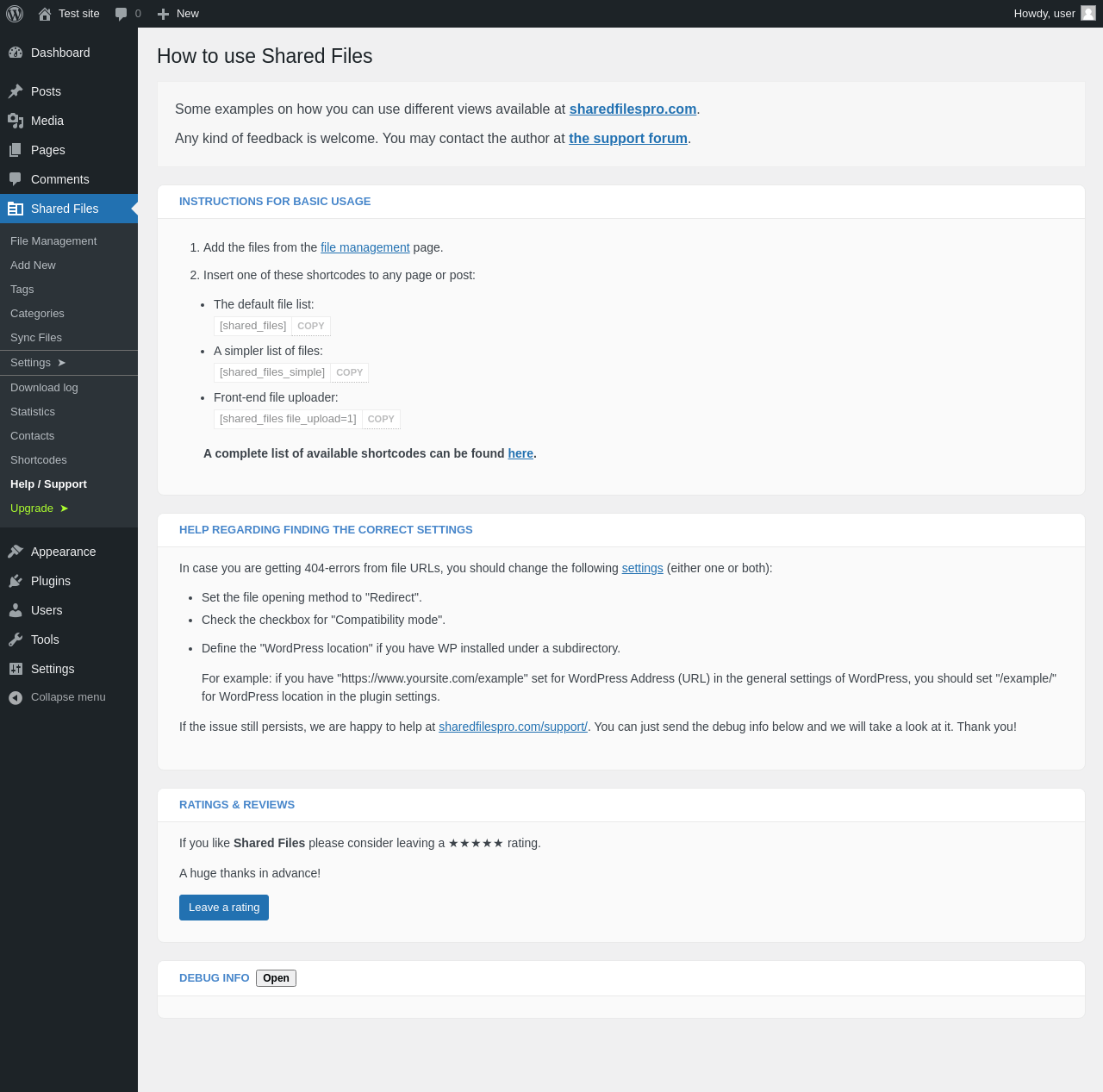The width and height of the screenshot is (1103, 1092).
Task: Click the Tools wrench icon
Action: tap(16, 640)
